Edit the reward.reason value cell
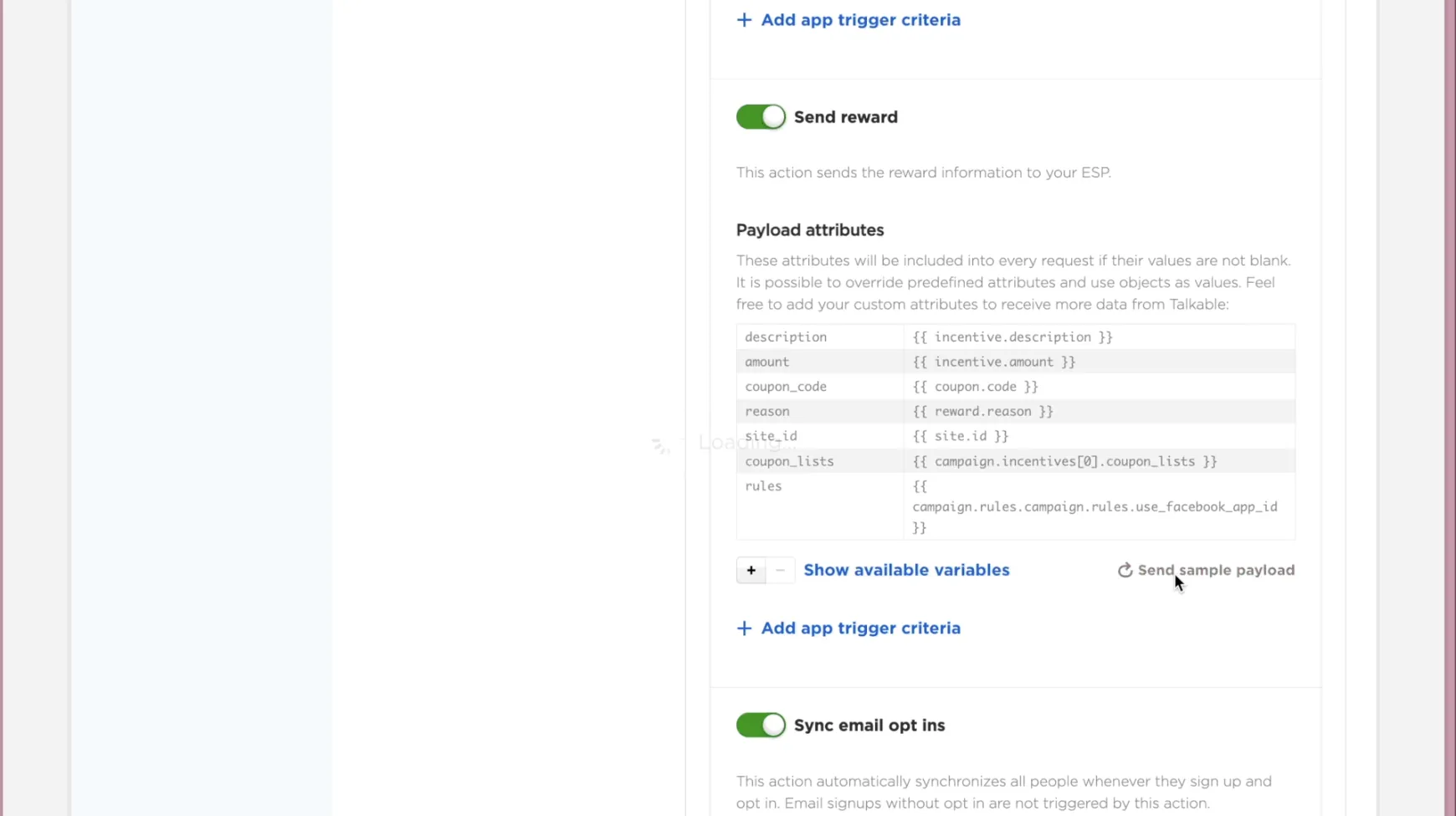The width and height of the screenshot is (1456, 816). pyautogui.click(x=1100, y=411)
